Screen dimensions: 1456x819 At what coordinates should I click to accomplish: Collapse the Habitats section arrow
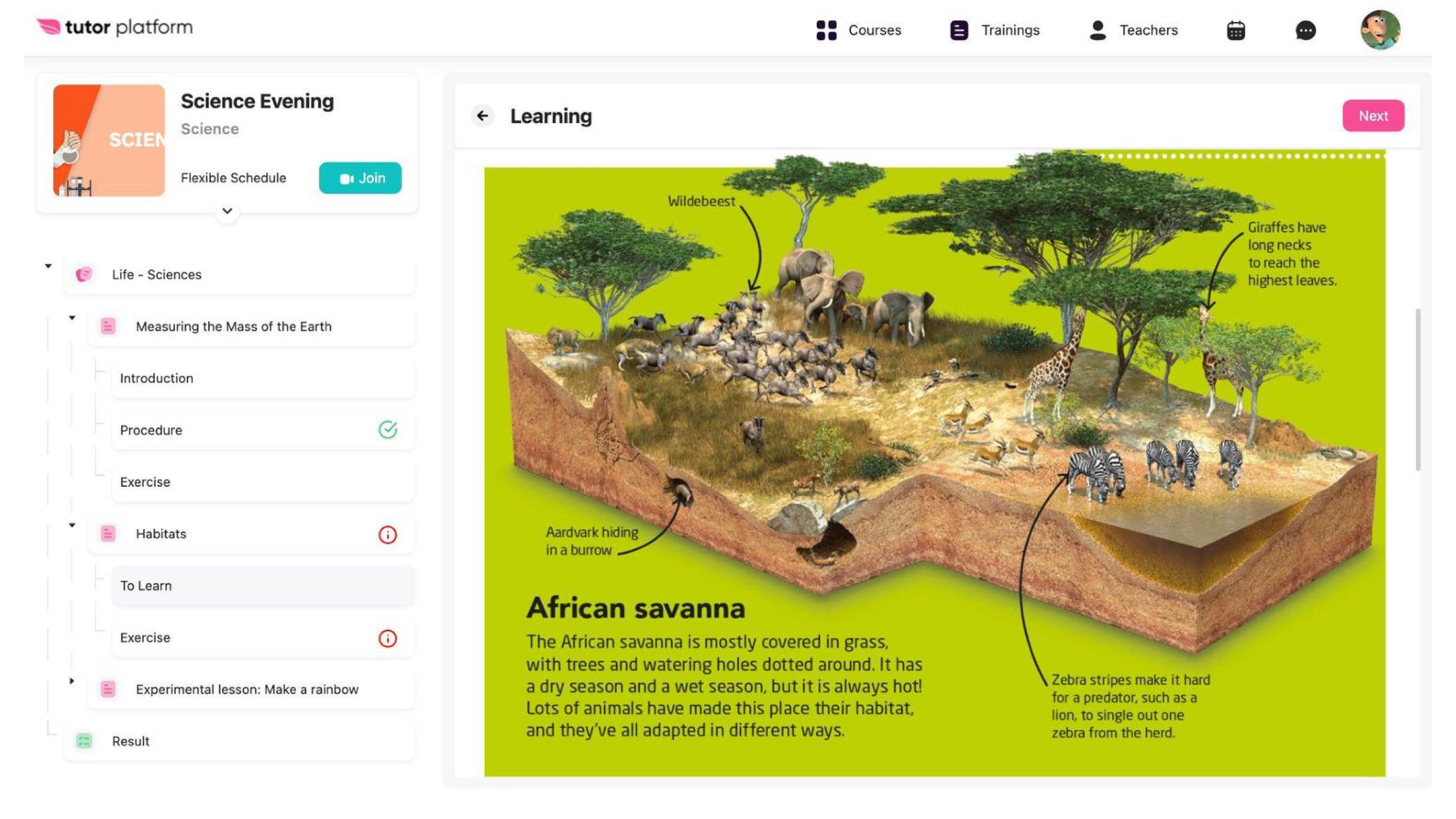click(72, 525)
